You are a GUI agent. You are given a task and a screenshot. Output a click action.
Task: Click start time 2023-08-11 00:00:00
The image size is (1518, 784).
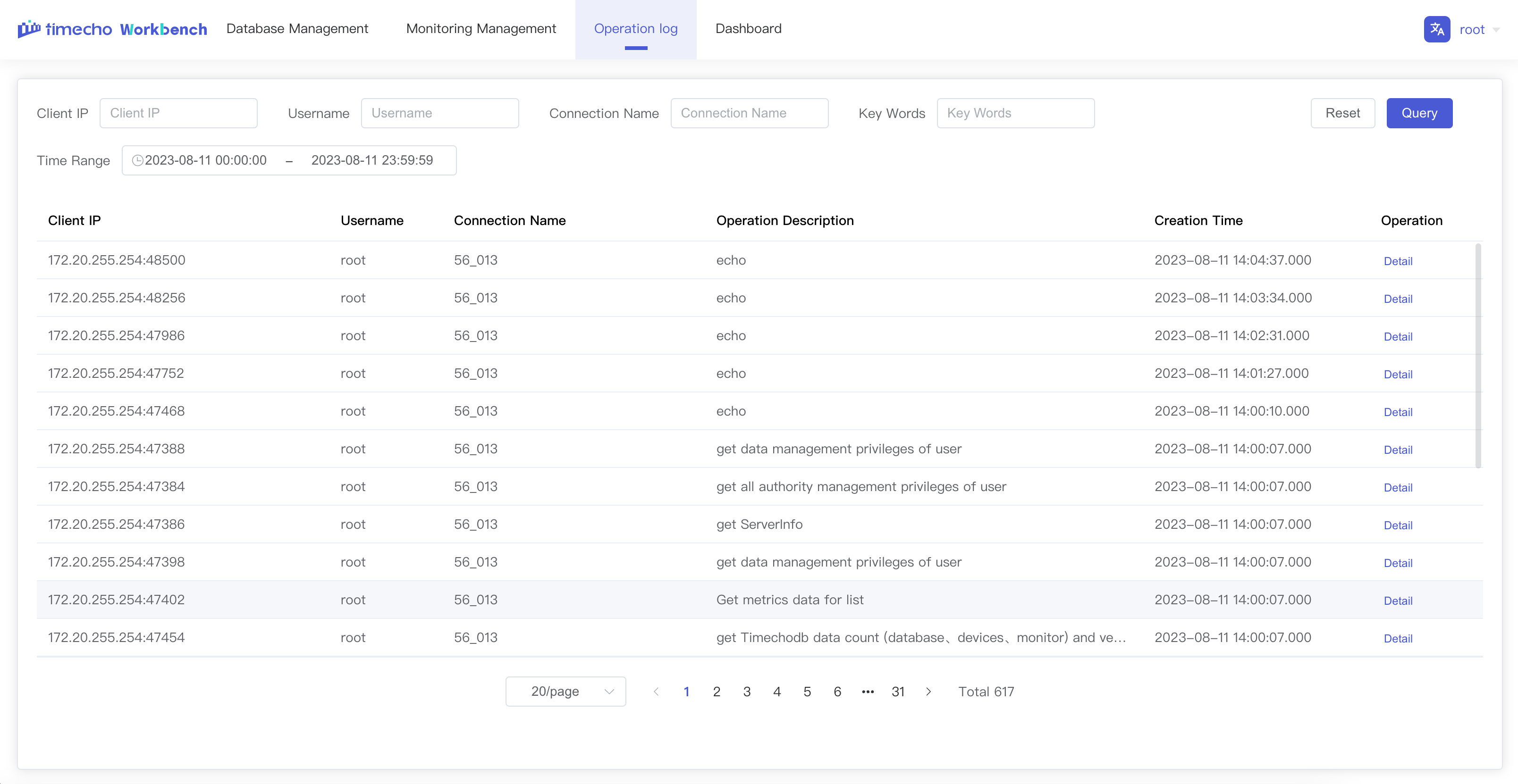(206, 160)
